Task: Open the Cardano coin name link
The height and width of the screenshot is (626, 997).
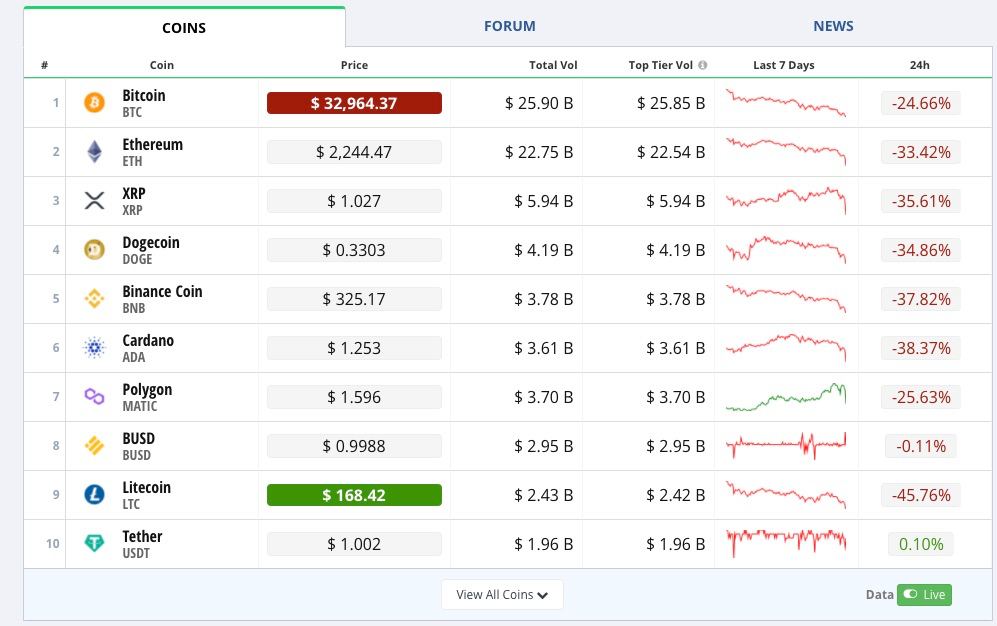Action: (x=148, y=340)
